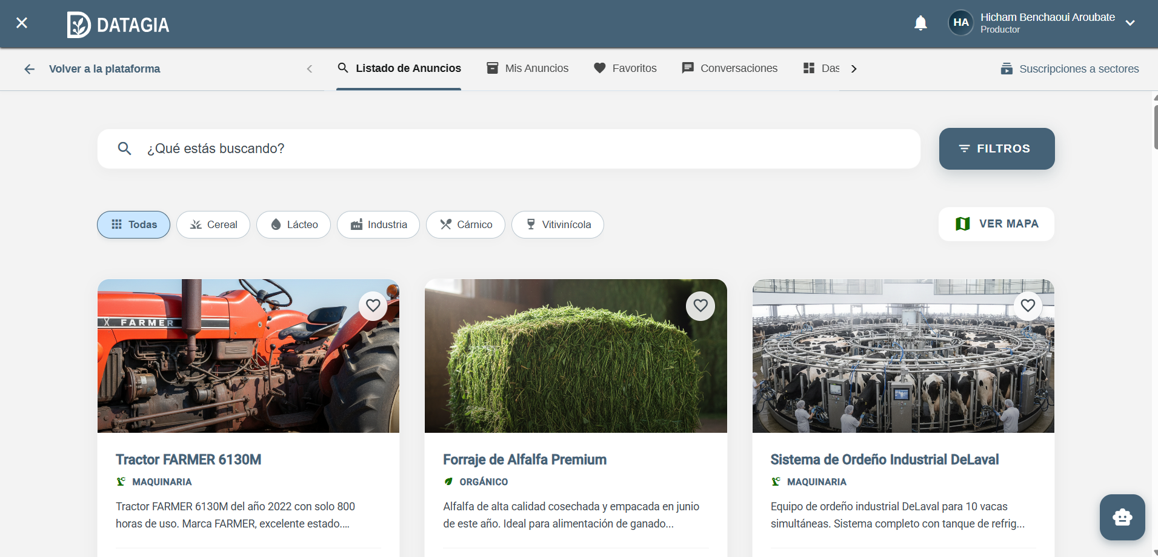
Task: Open the milking system photo
Action: coord(903,355)
